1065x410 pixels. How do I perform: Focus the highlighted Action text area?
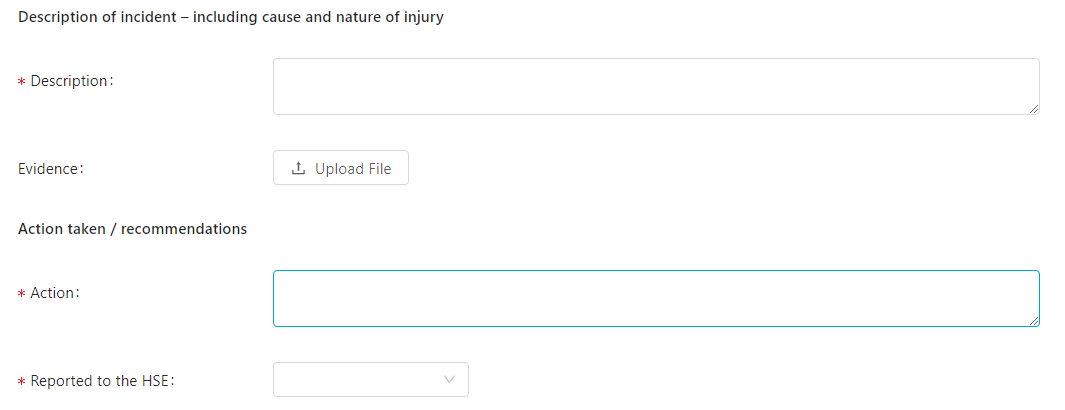pyautogui.click(x=656, y=299)
